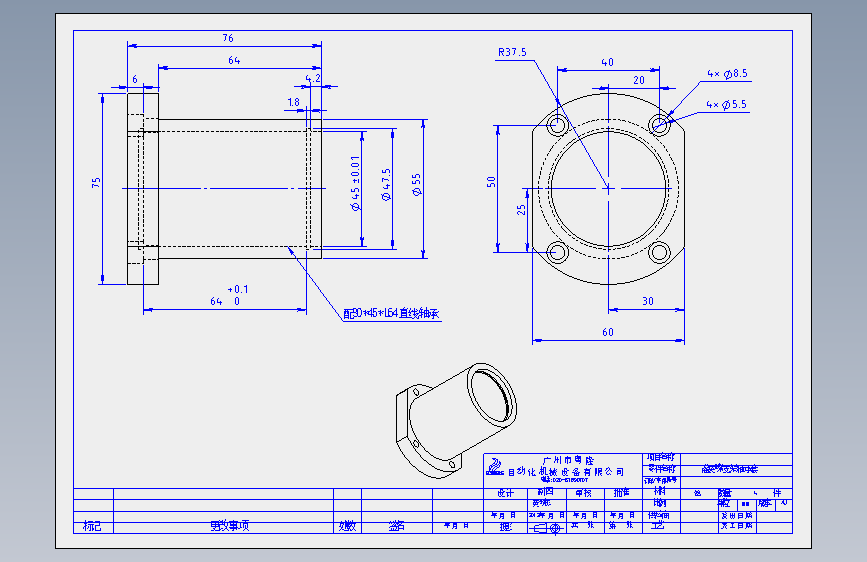Select the 76 overall length dimension

point(228,38)
